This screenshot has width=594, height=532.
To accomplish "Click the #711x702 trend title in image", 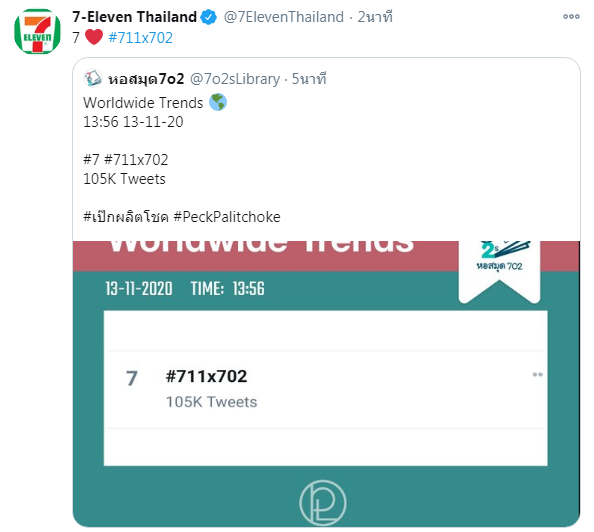I will coord(206,377).
